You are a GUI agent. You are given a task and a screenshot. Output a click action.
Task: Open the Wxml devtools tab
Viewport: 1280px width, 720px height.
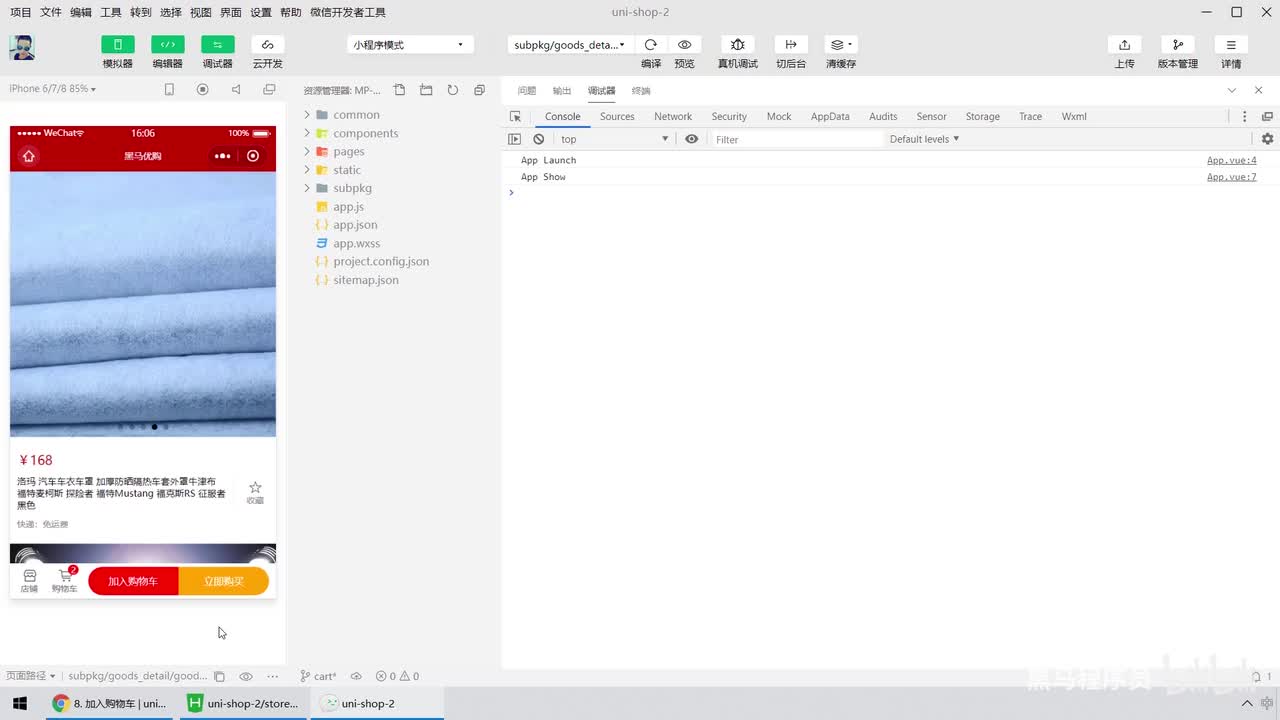(x=1074, y=116)
